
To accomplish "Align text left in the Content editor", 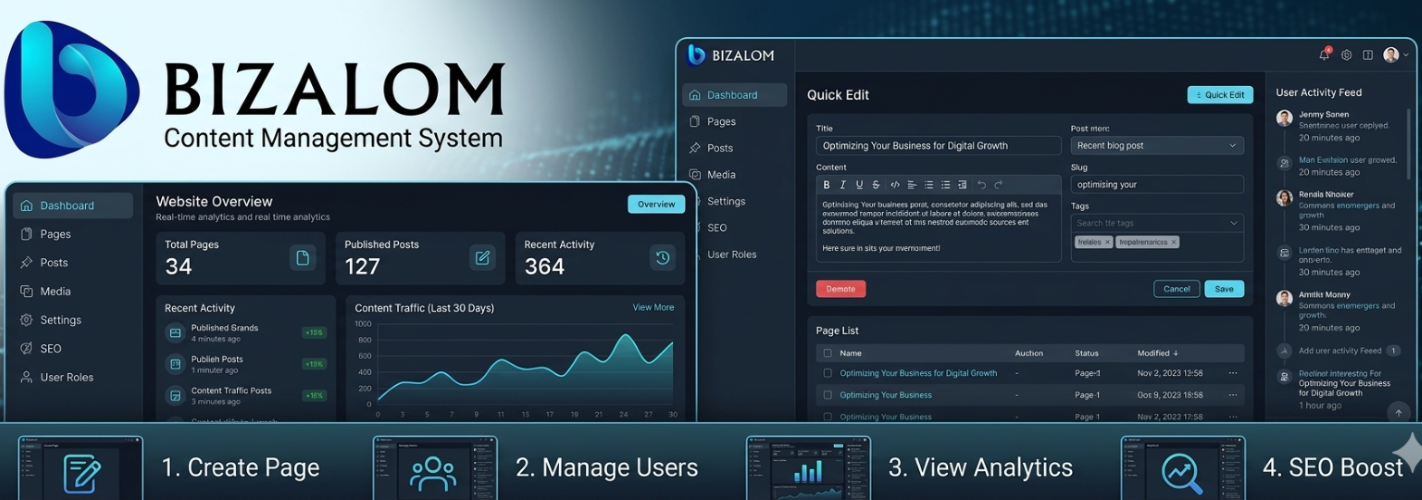I will coord(912,185).
